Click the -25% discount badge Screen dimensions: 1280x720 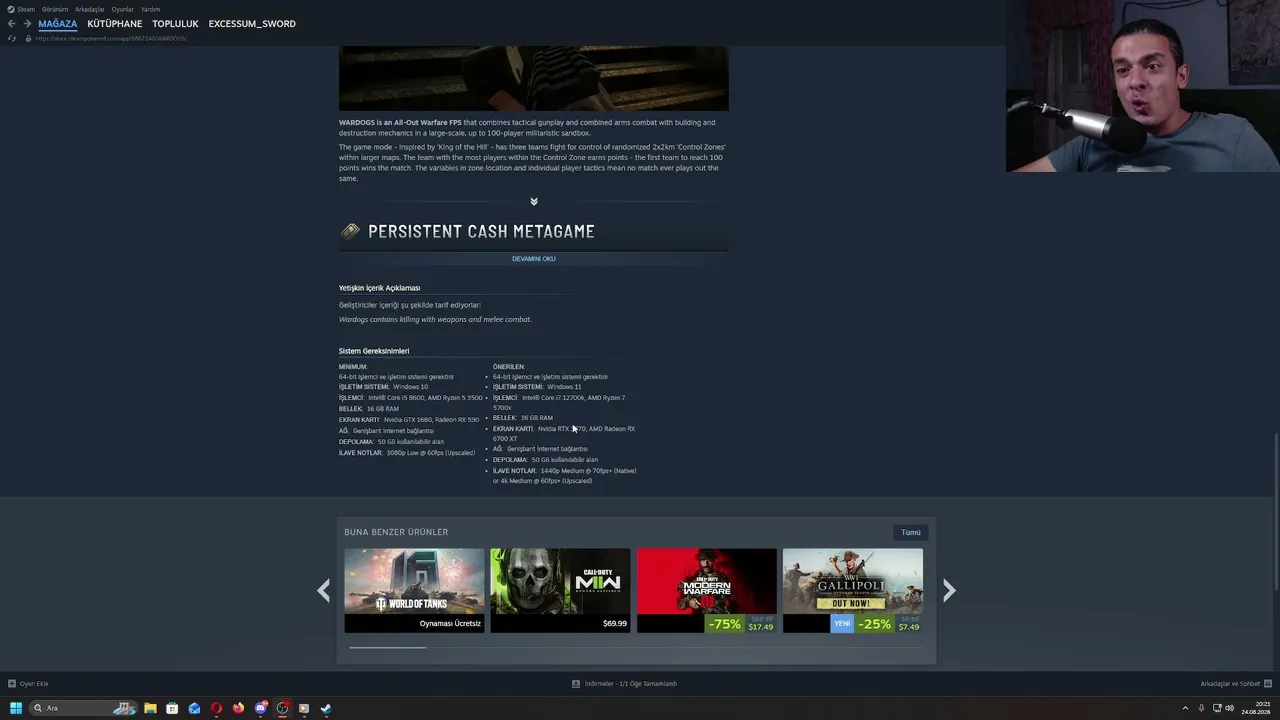pos(874,624)
